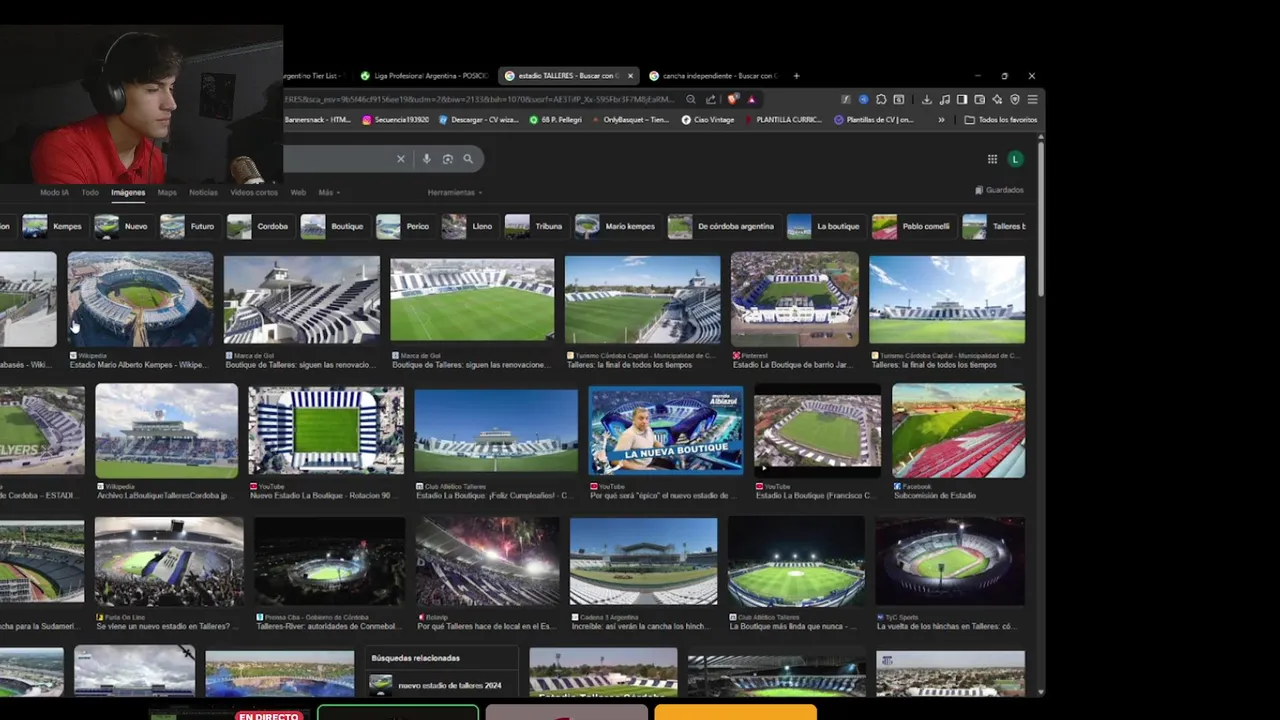1280x720 pixels.
Task: Select the Noticias search tab
Action: 203,192
